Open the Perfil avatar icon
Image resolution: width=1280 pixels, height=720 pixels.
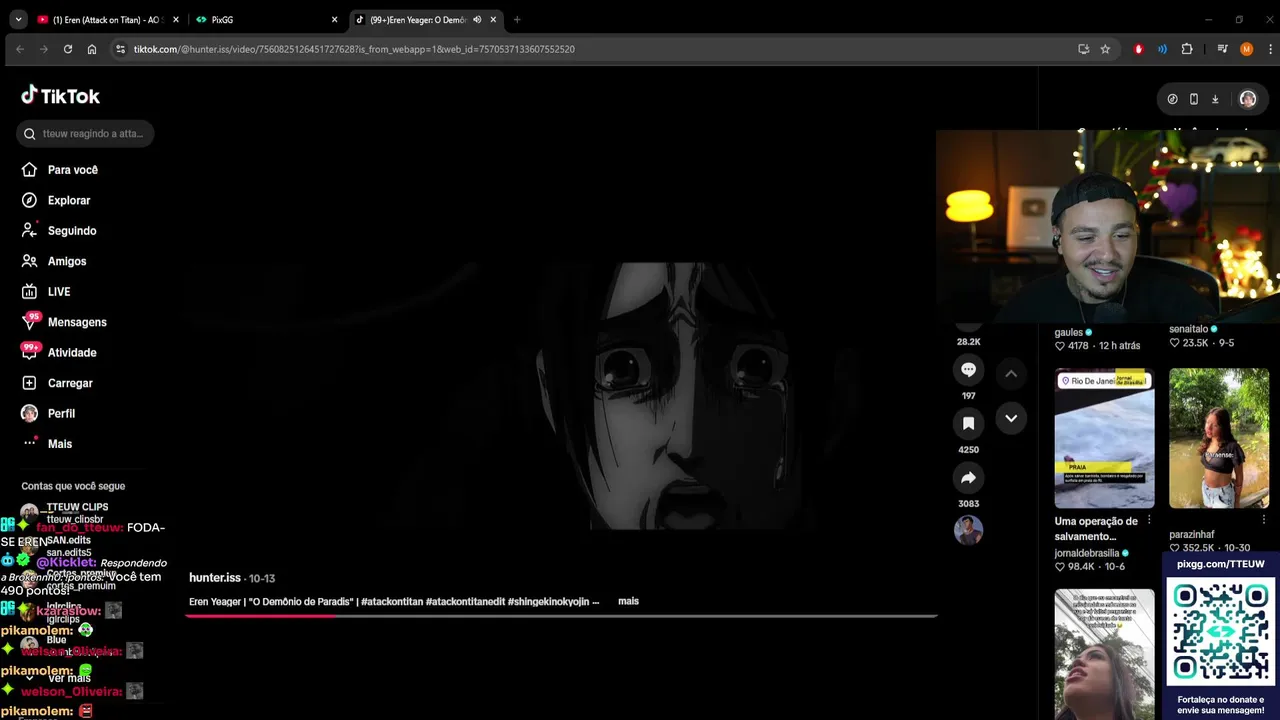click(x=29, y=413)
